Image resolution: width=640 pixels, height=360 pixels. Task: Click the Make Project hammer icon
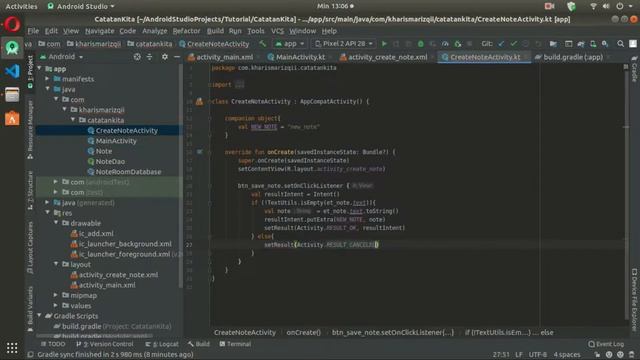coord(262,44)
